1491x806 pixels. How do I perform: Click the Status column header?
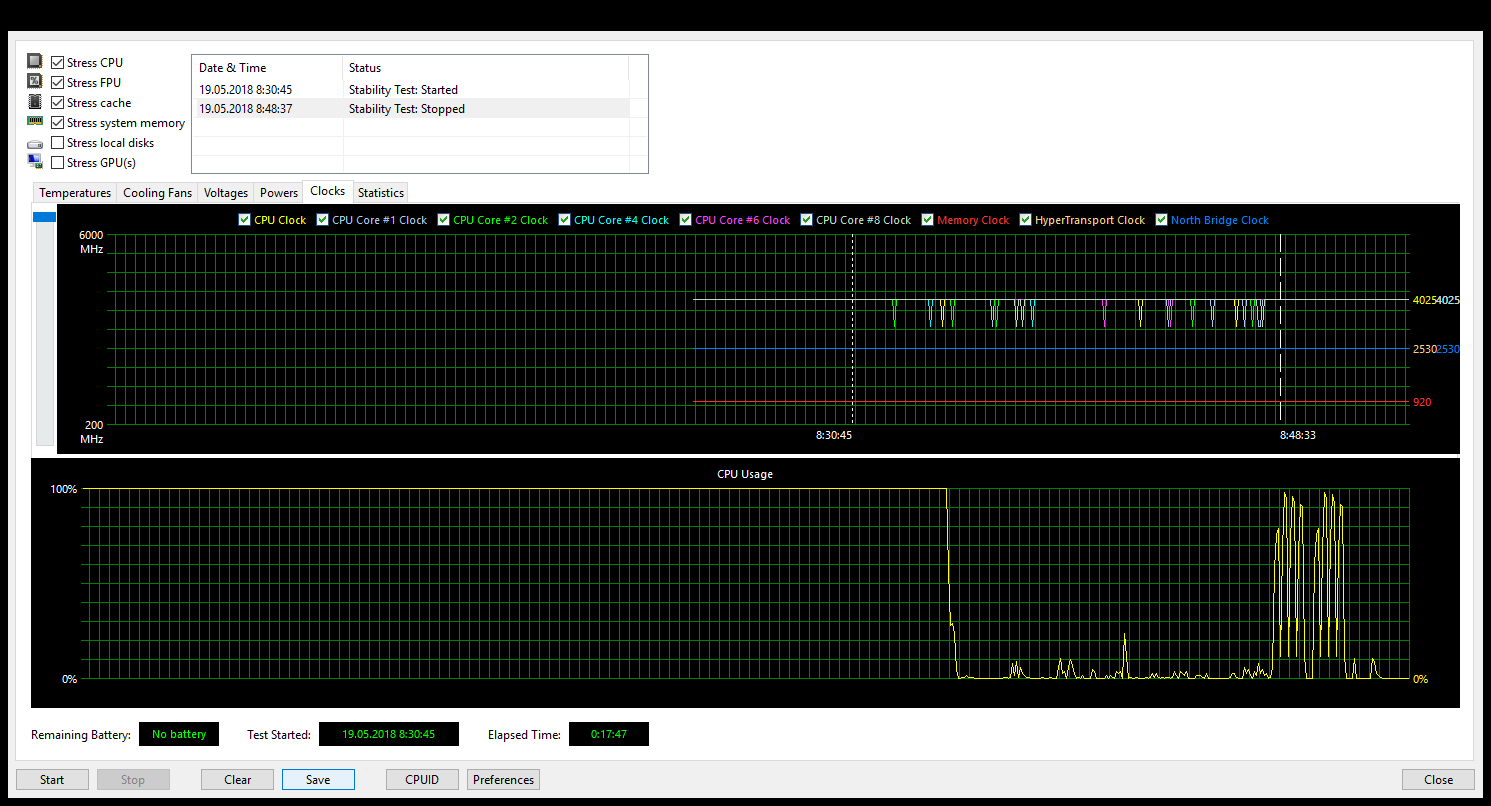[x=486, y=68]
